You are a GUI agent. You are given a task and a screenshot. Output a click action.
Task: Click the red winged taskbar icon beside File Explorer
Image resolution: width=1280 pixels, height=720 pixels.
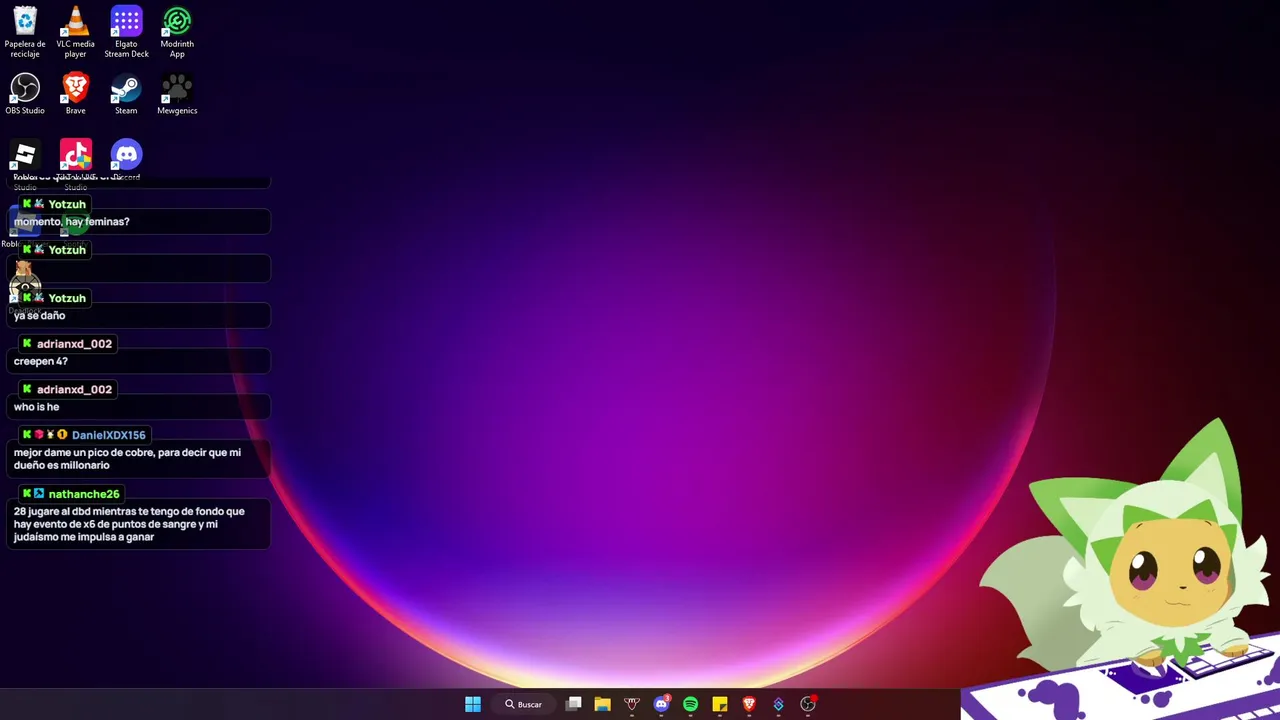tap(632, 704)
